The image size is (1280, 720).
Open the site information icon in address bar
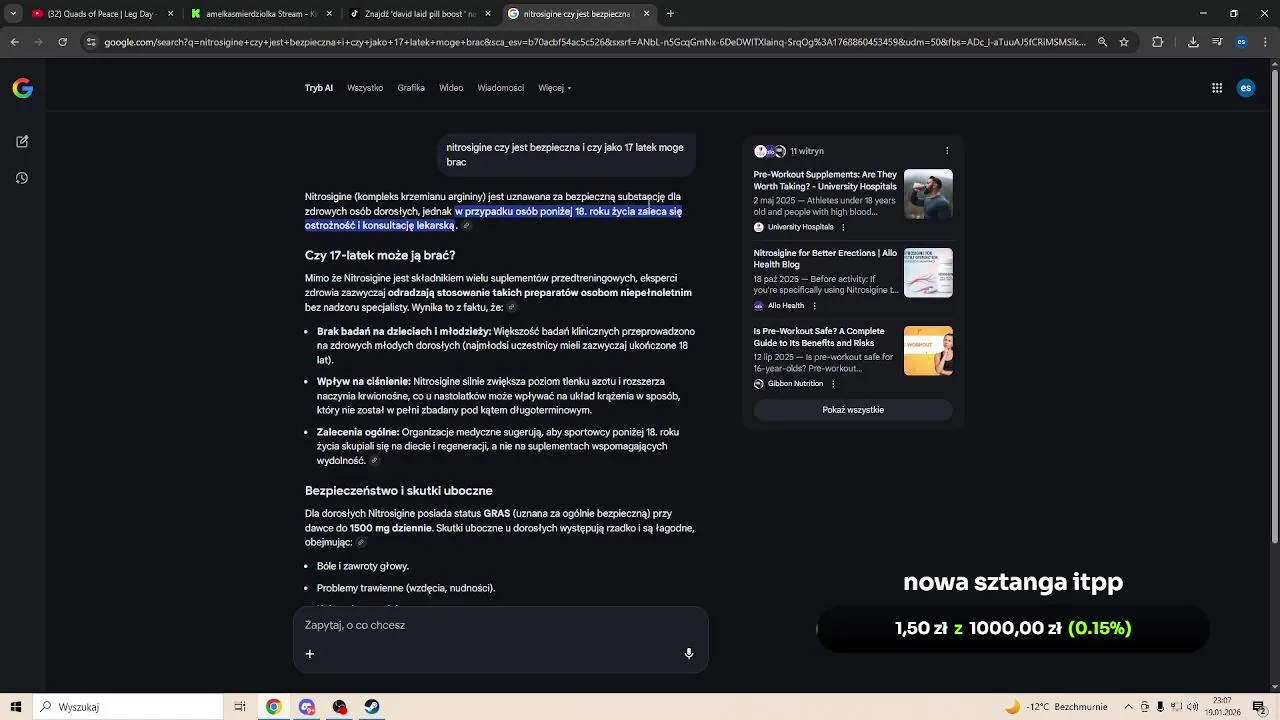[x=91, y=42]
